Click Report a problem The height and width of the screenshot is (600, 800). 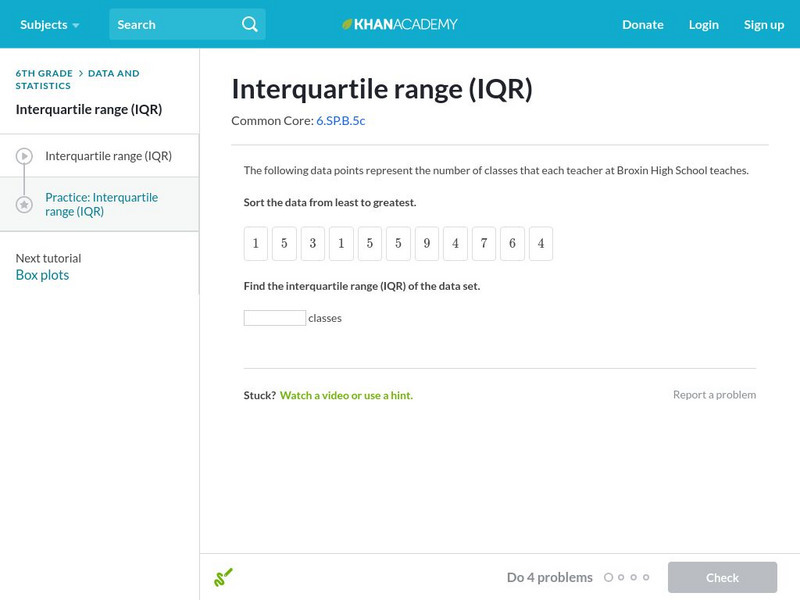[x=714, y=395]
